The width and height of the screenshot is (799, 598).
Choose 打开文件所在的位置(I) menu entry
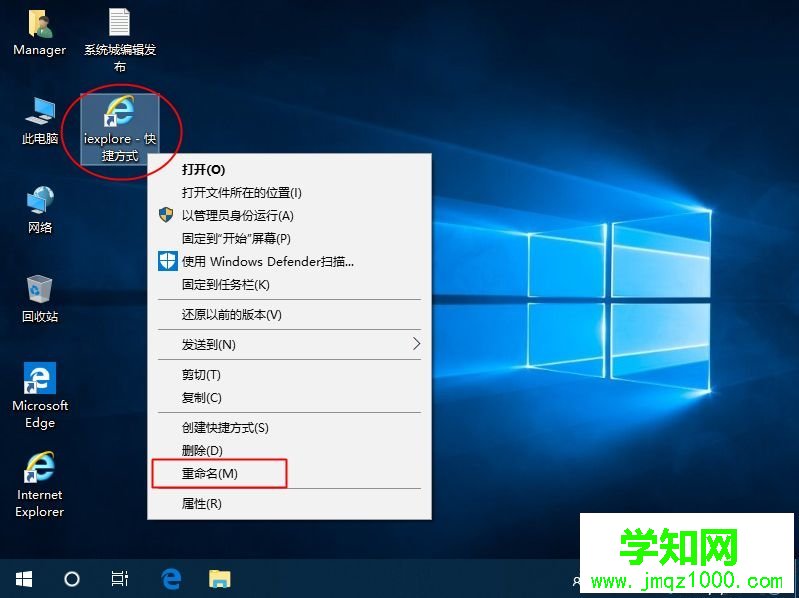click(x=289, y=193)
